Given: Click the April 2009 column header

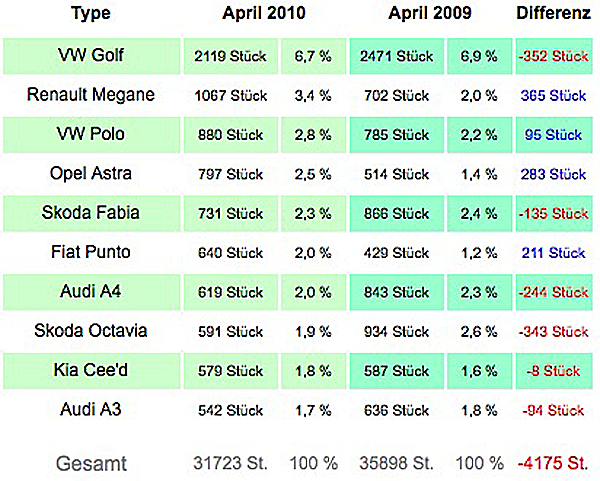Looking at the screenshot, I should 430,13.
